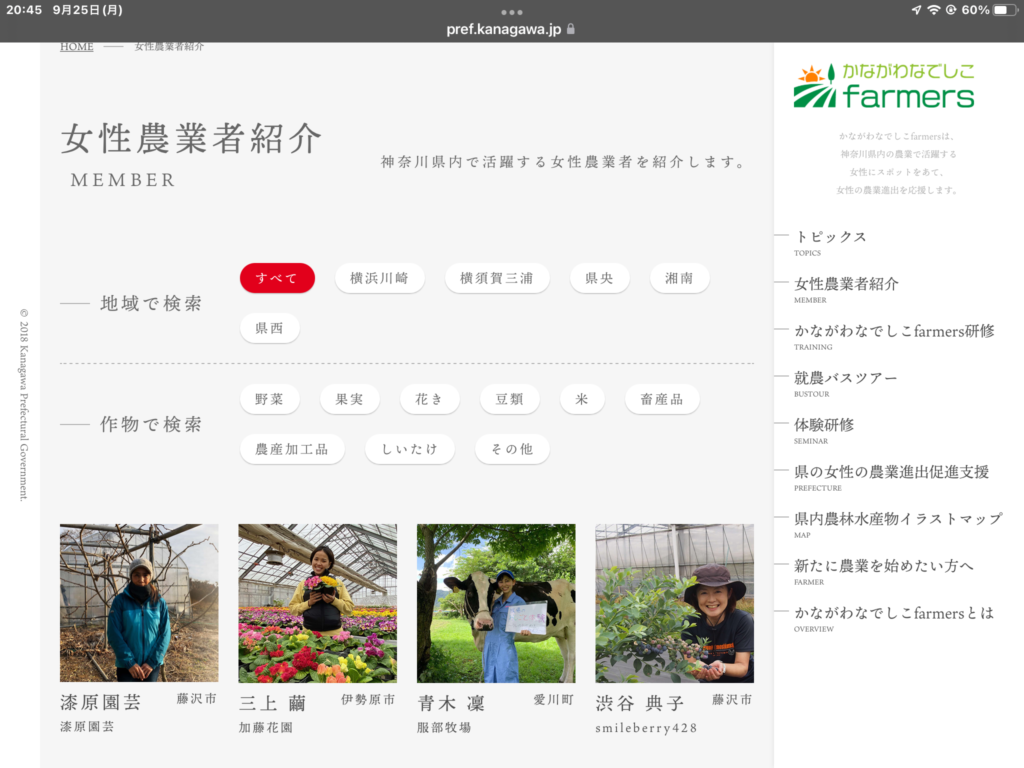Select the 畜産品 crop filter

coord(662,399)
